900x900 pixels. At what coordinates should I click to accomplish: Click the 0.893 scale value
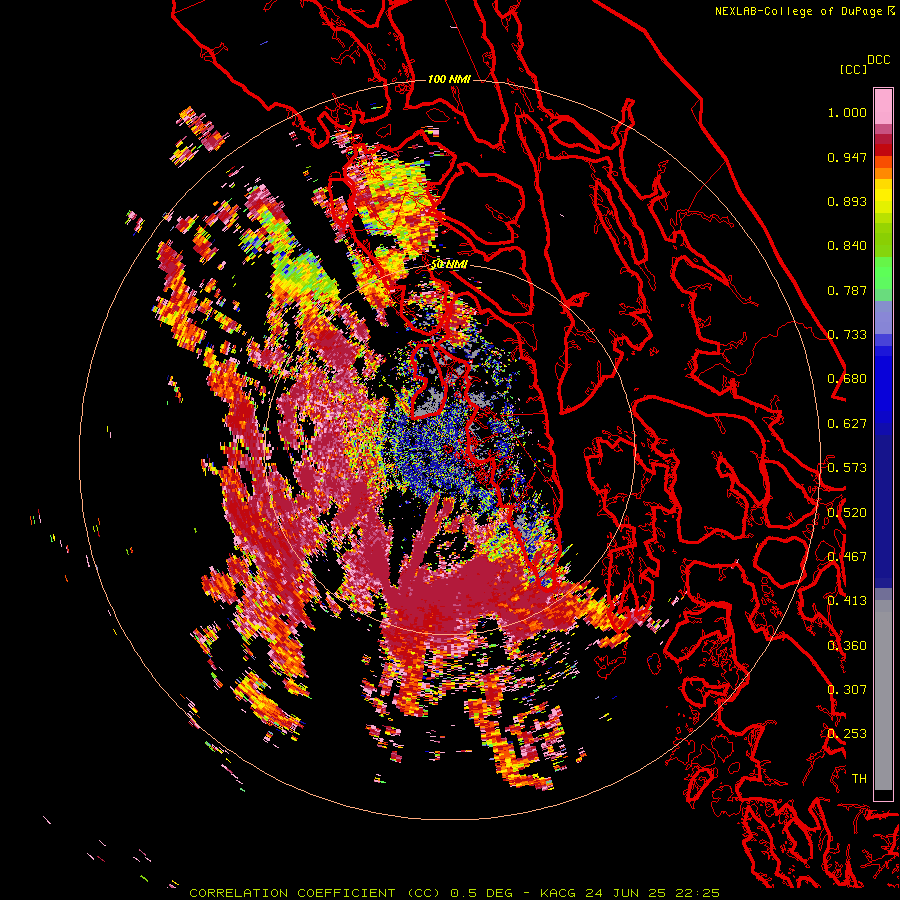[847, 201]
